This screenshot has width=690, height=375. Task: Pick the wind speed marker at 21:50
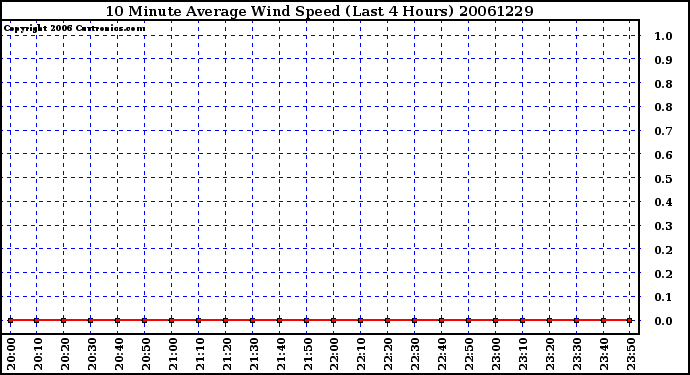coord(307,320)
